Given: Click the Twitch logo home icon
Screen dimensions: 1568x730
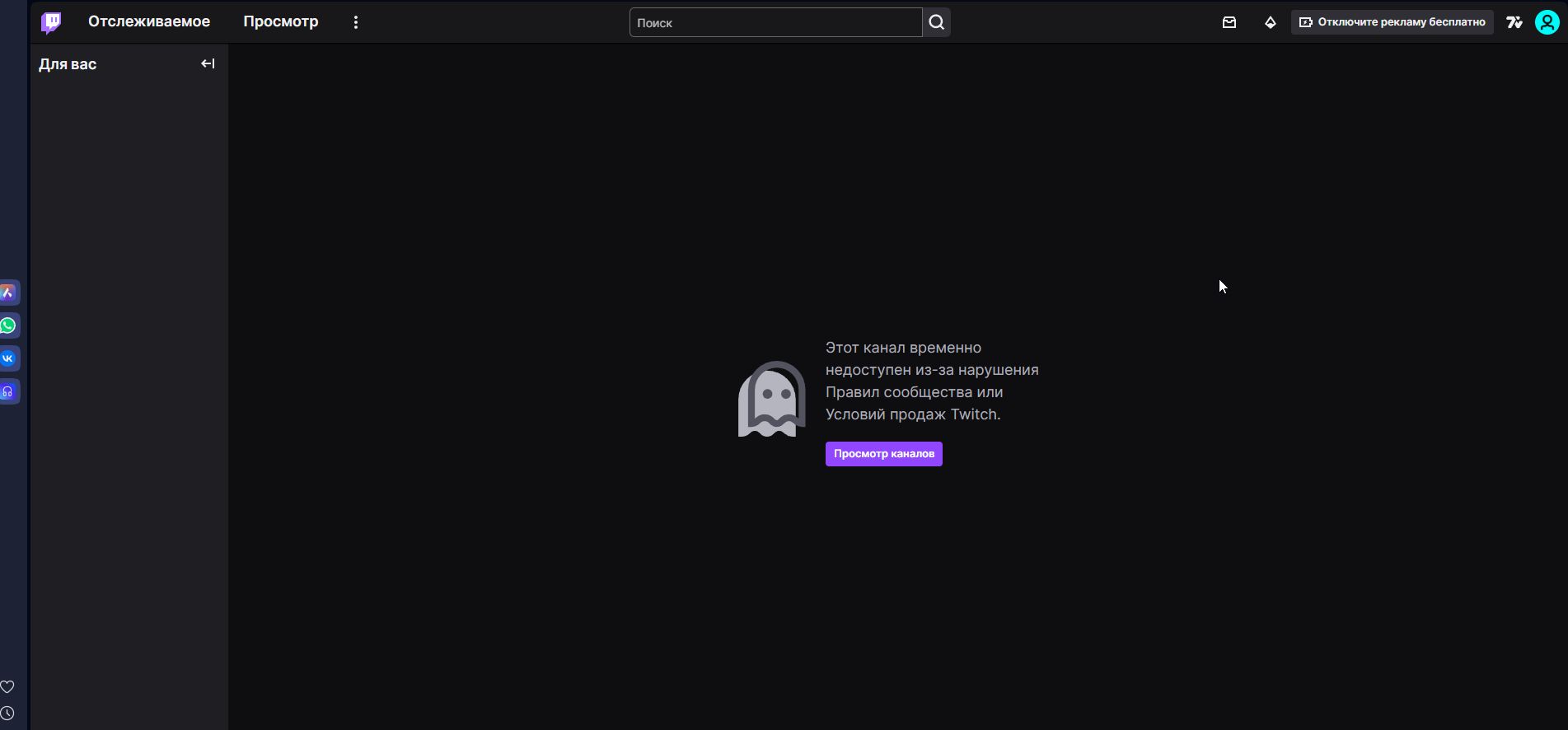Looking at the screenshot, I should tap(51, 22).
